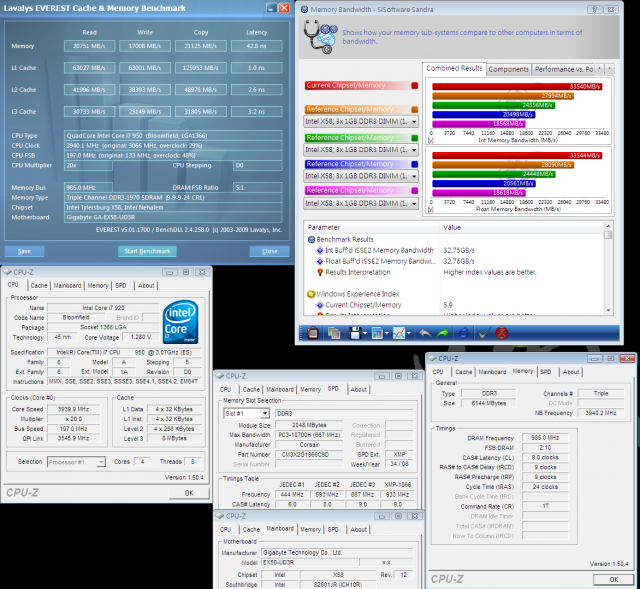Click Start Benchmark button in EVEREST
640x589 pixels.
[x=147, y=251]
